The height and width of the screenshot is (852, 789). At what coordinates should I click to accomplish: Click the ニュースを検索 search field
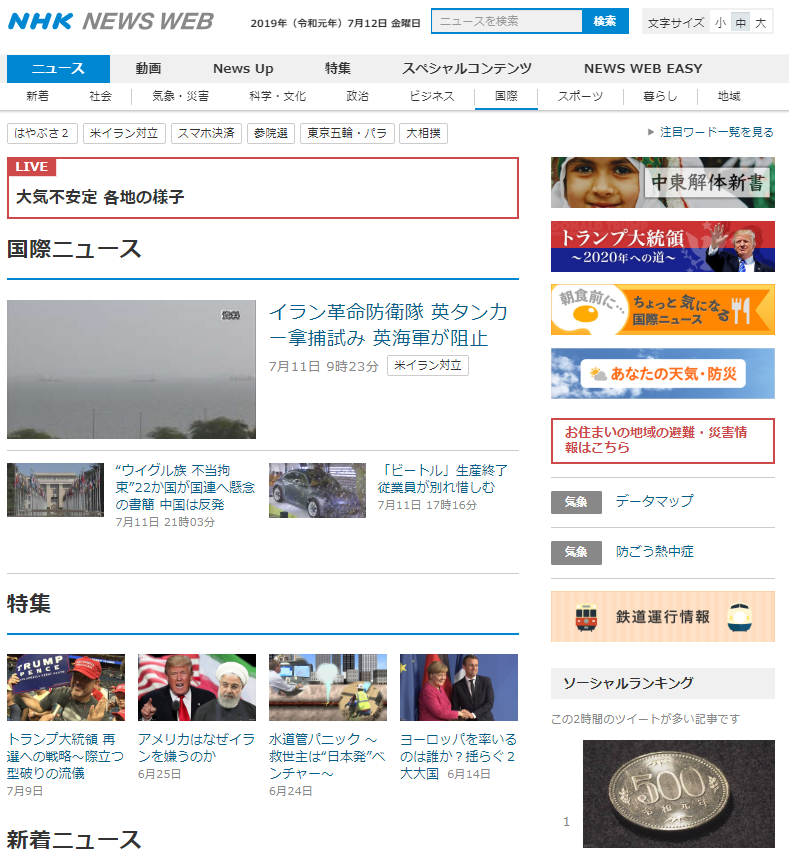click(x=507, y=21)
